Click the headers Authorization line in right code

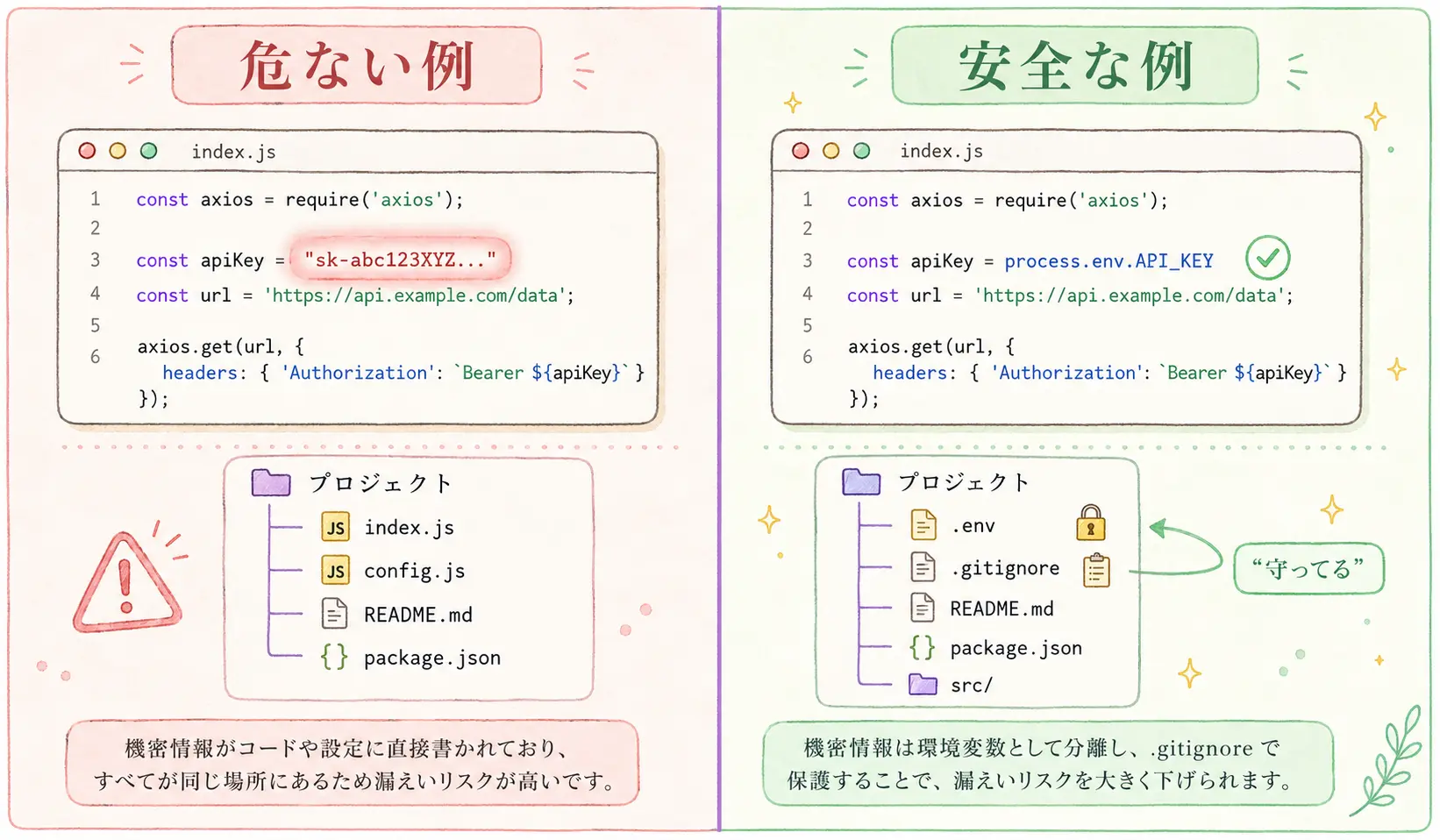click(1109, 373)
